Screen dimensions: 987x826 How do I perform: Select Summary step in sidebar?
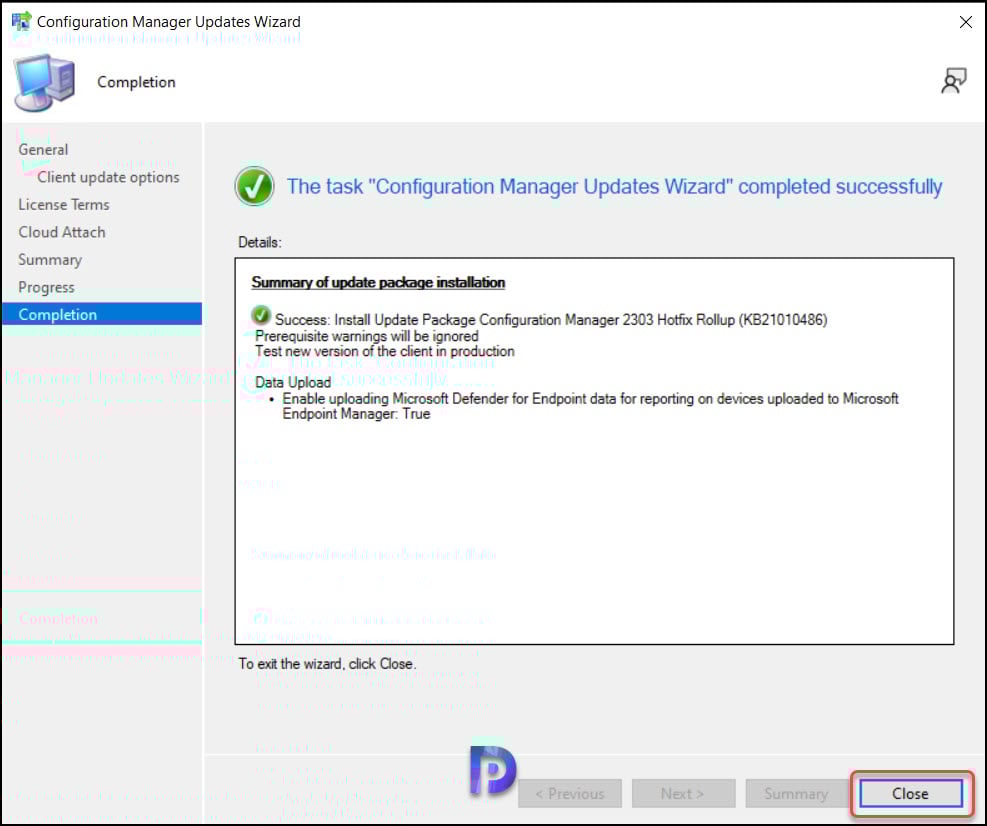(x=50, y=260)
